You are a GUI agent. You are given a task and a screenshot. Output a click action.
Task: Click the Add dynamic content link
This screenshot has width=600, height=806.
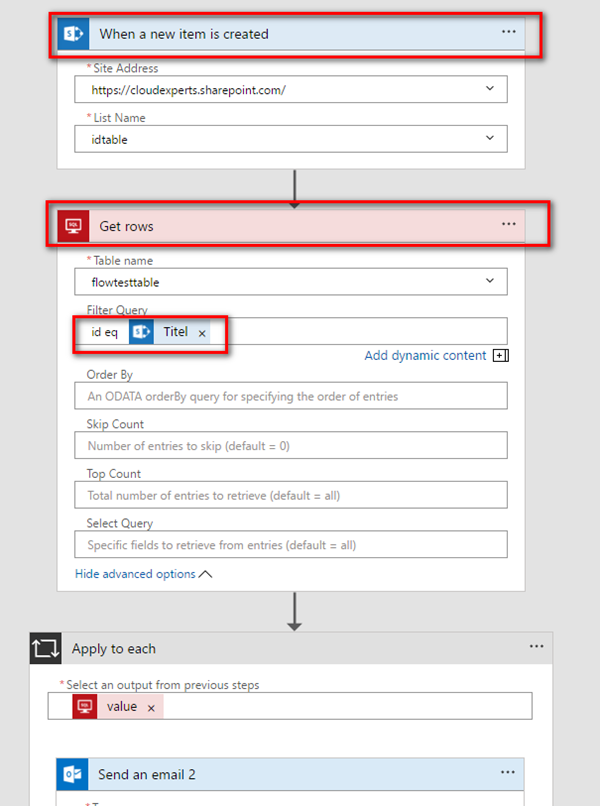(x=425, y=355)
